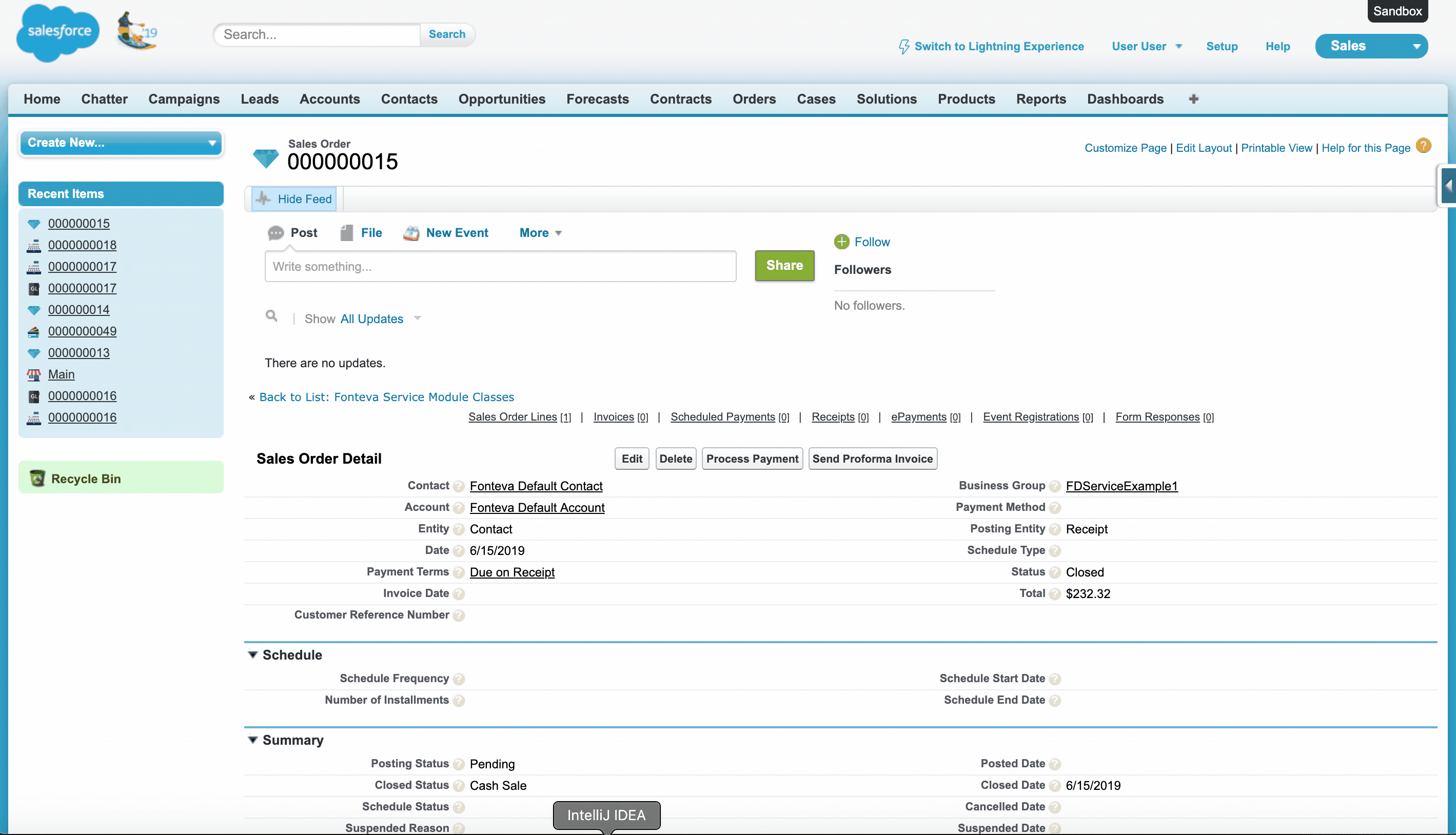The height and width of the screenshot is (835, 1456).
Task: Click the help bubble next to Posting Status
Action: pyautogui.click(x=458, y=764)
